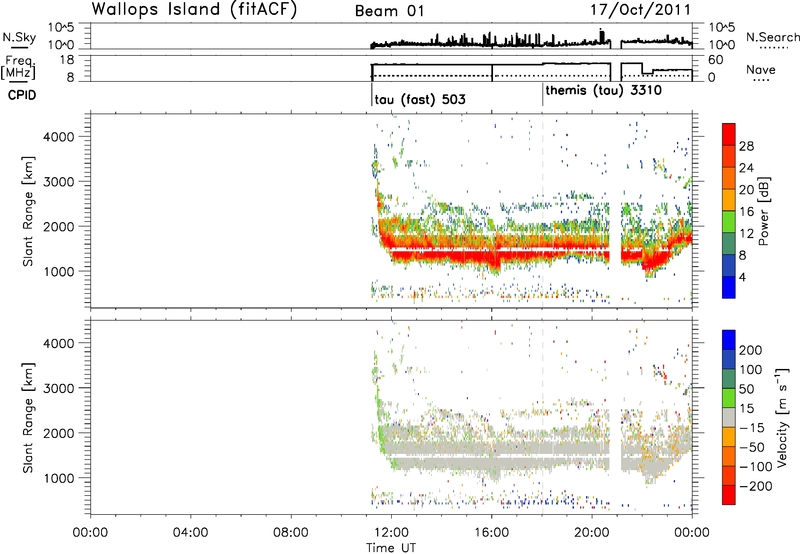Click the 'CPID' label
Viewport: 800px width, 554px height.
pyautogui.click(x=22, y=95)
